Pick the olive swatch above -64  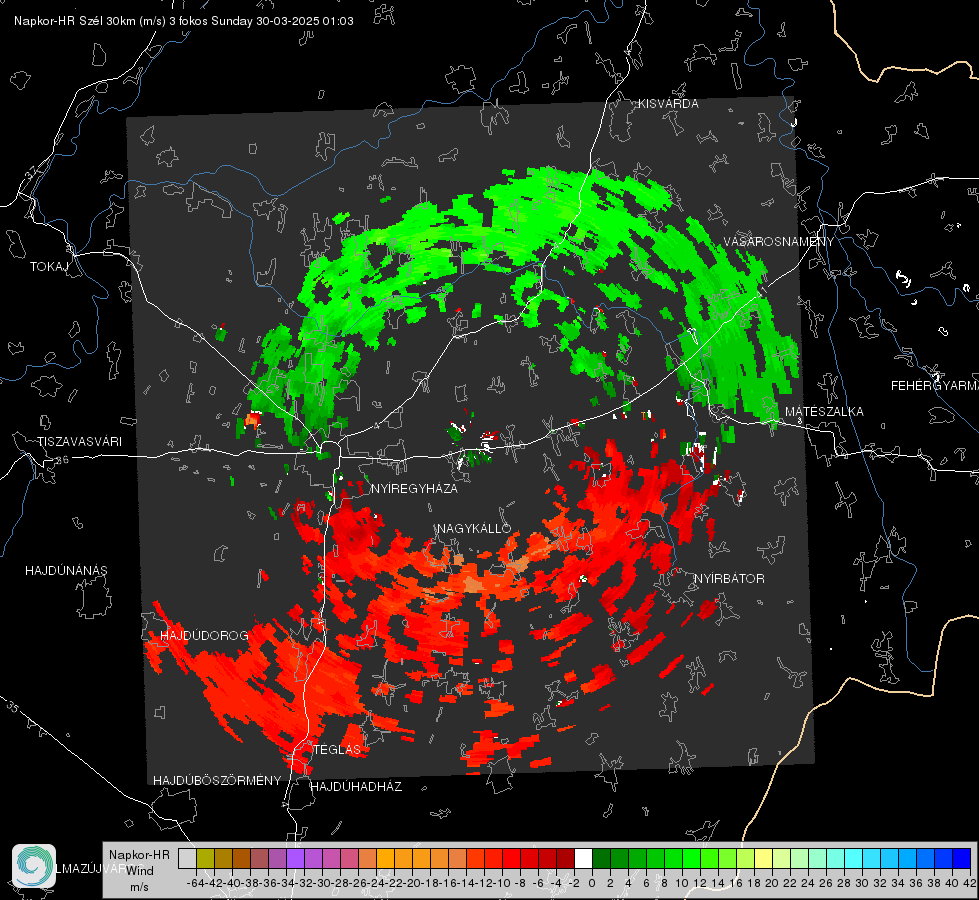point(205,858)
